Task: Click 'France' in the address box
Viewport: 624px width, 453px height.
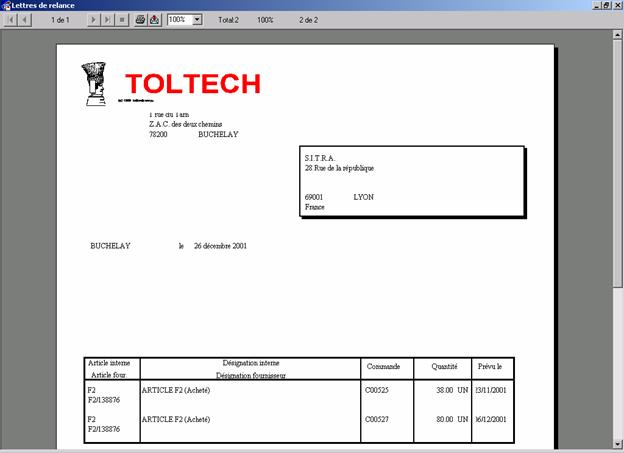Action: (315, 207)
